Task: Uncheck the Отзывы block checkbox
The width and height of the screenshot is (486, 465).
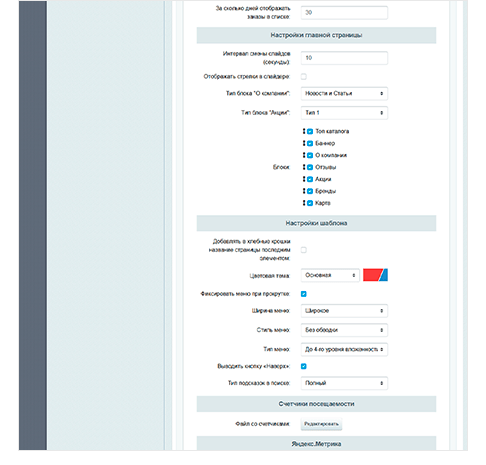Action: (310, 167)
